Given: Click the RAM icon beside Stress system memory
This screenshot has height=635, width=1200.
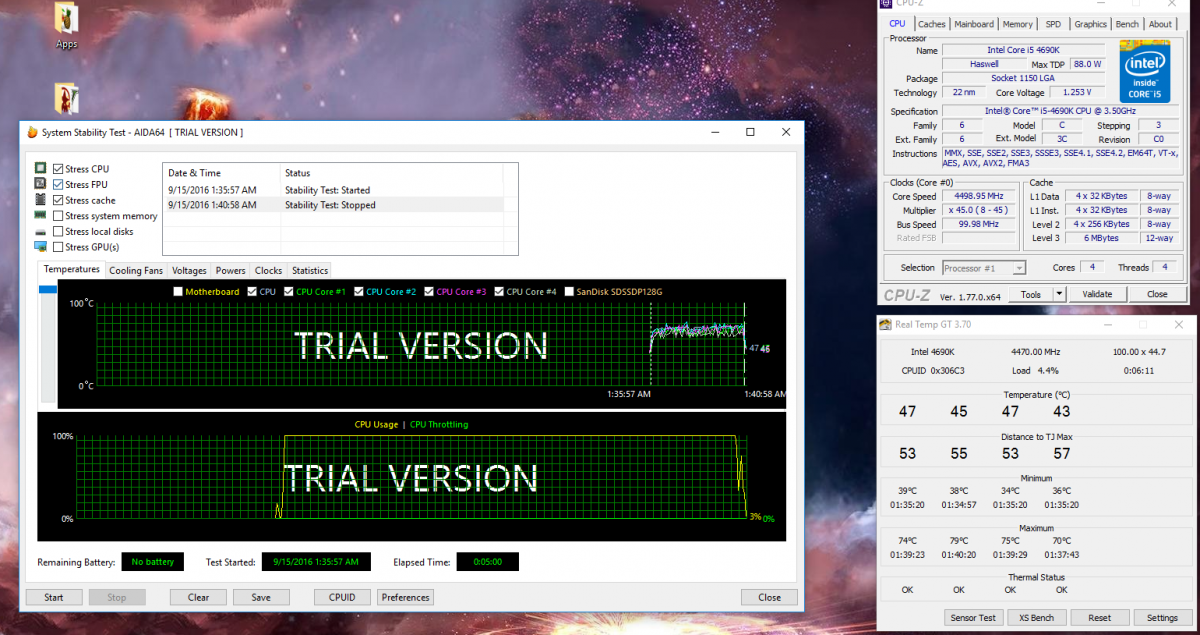Looking at the screenshot, I should click(41, 216).
